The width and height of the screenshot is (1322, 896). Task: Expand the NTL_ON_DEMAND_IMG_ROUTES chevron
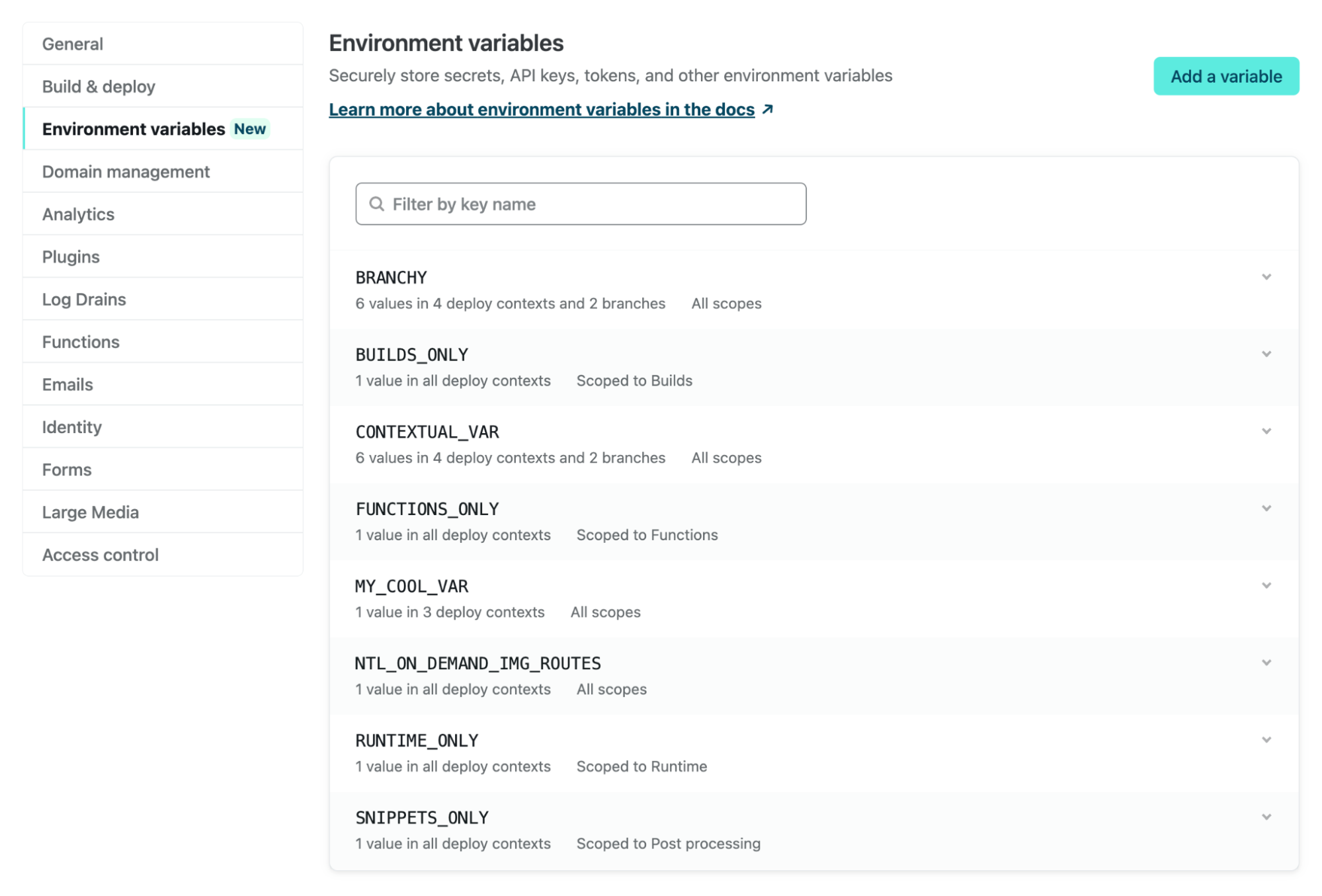pyautogui.click(x=1266, y=663)
